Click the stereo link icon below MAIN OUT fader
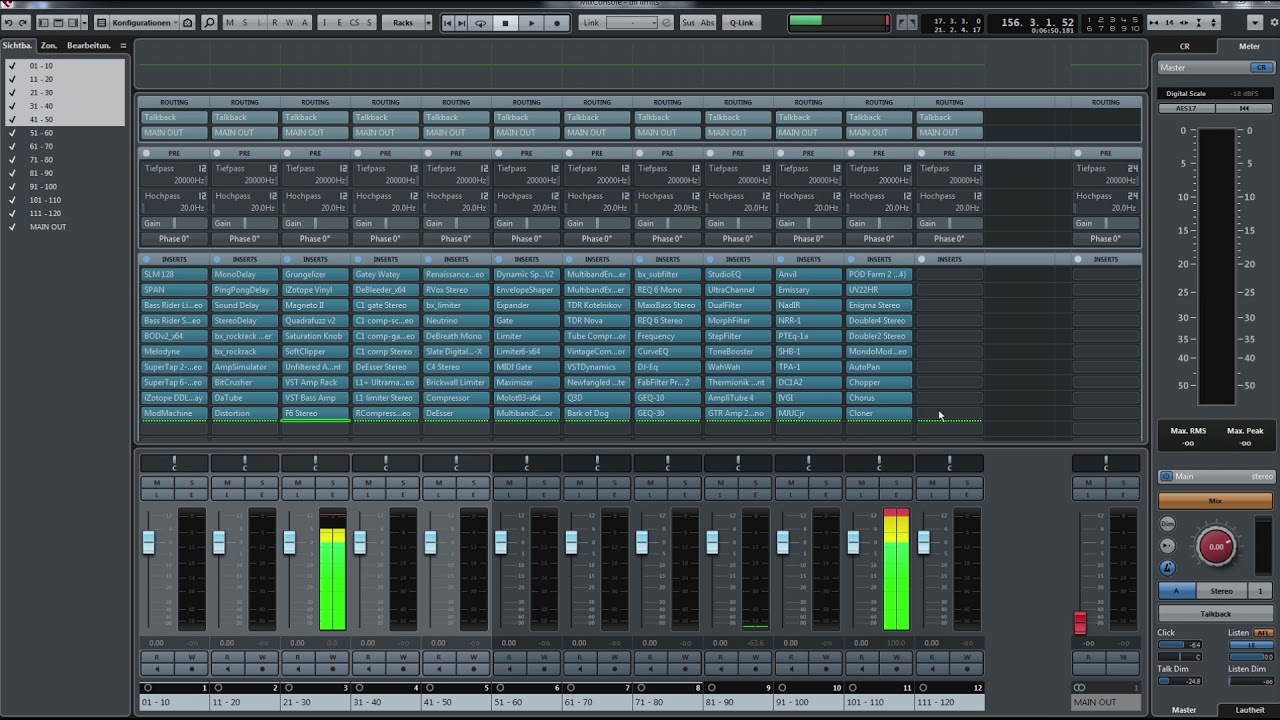The height and width of the screenshot is (720, 1280). 1079,687
